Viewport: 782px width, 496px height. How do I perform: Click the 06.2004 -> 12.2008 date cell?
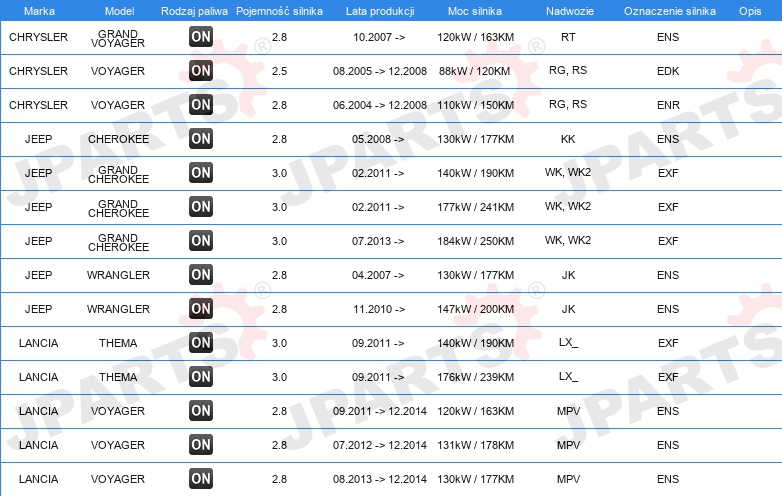pyautogui.click(x=380, y=105)
